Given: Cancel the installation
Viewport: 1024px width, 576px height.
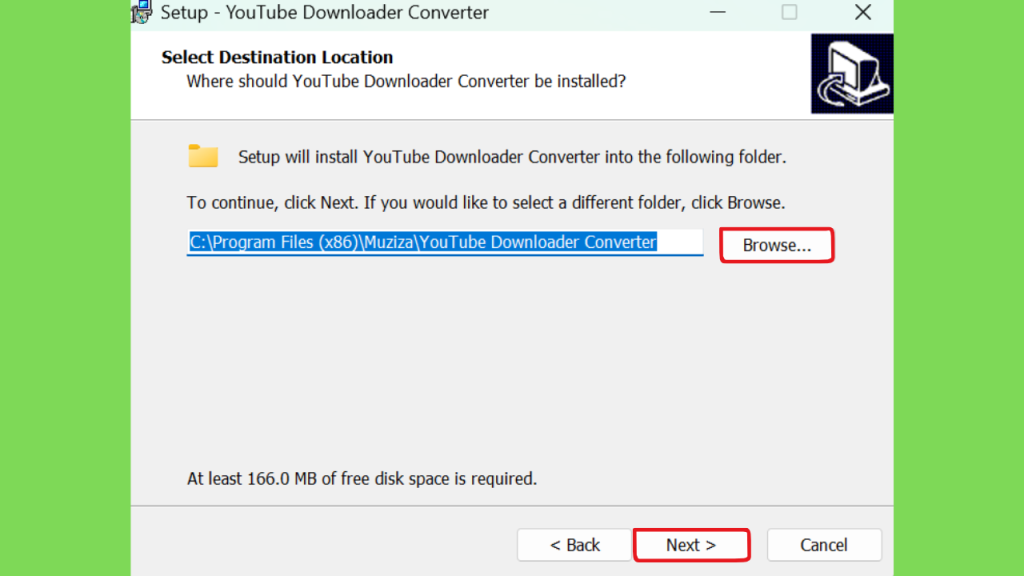Looking at the screenshot, I should point(824,545).
